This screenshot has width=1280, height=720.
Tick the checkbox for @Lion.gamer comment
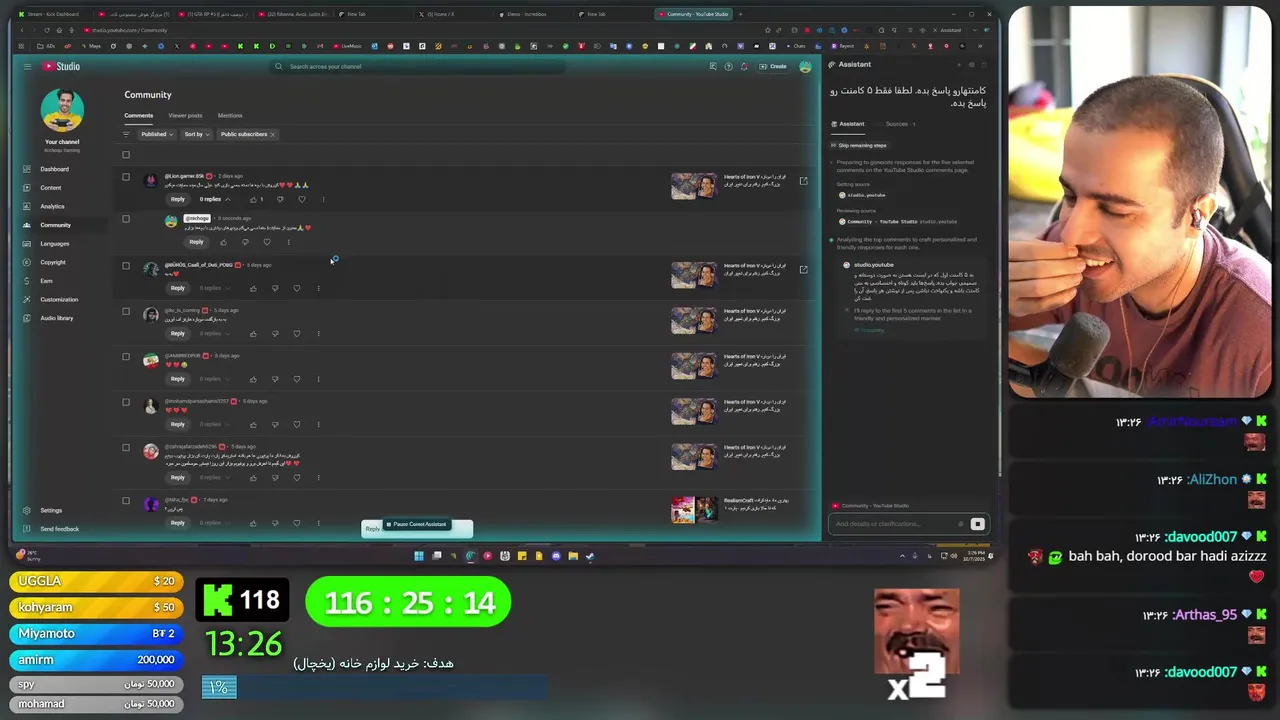(x=126, y=177)
